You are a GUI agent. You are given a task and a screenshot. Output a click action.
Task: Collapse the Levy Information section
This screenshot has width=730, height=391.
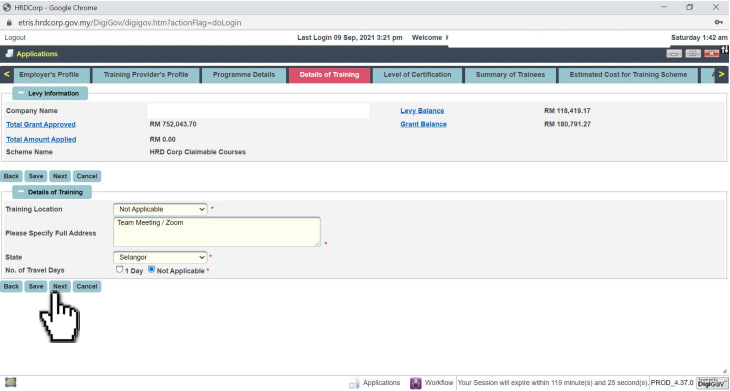(x=20, y=93)
